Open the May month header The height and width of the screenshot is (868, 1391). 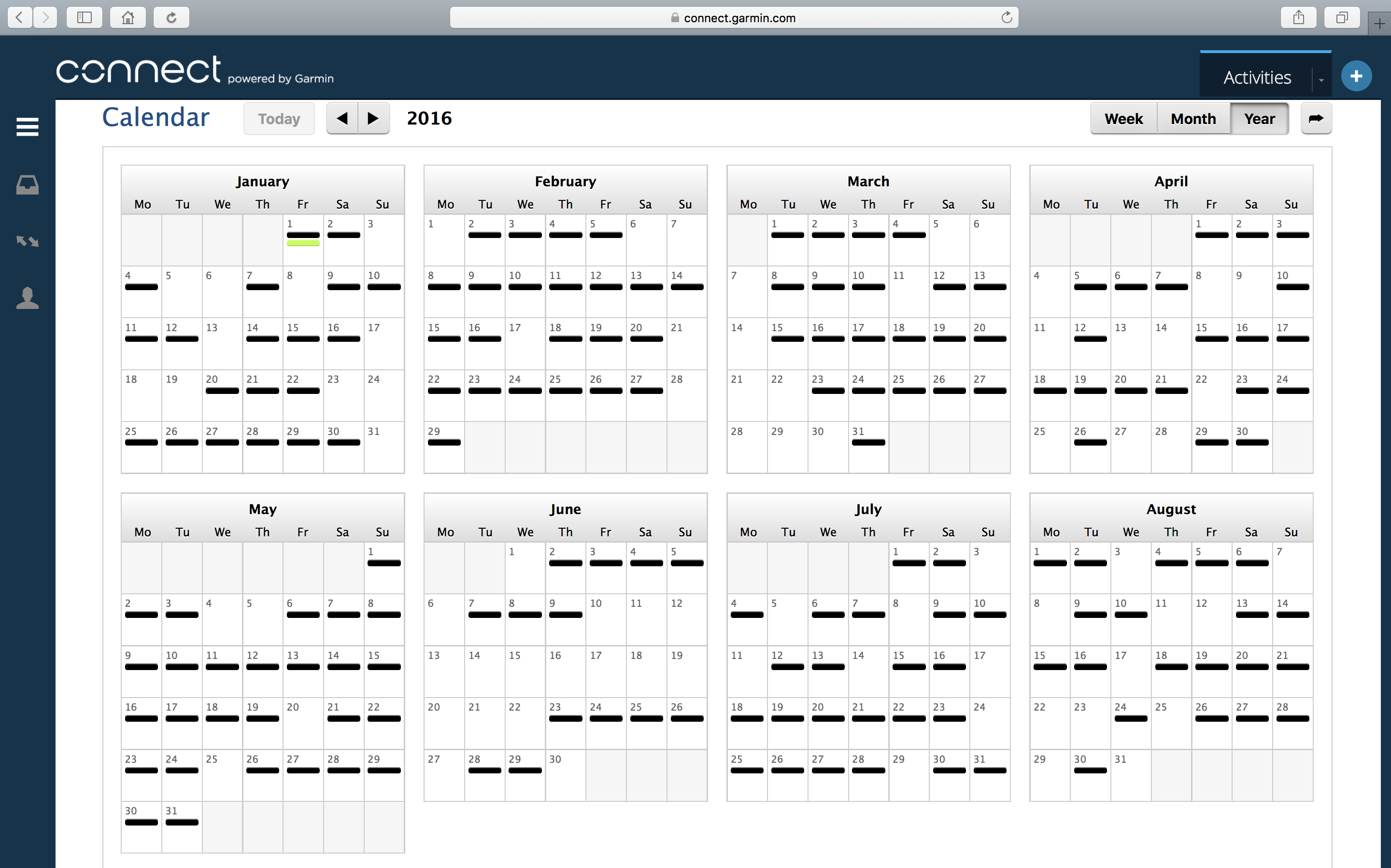pos(262,509)
